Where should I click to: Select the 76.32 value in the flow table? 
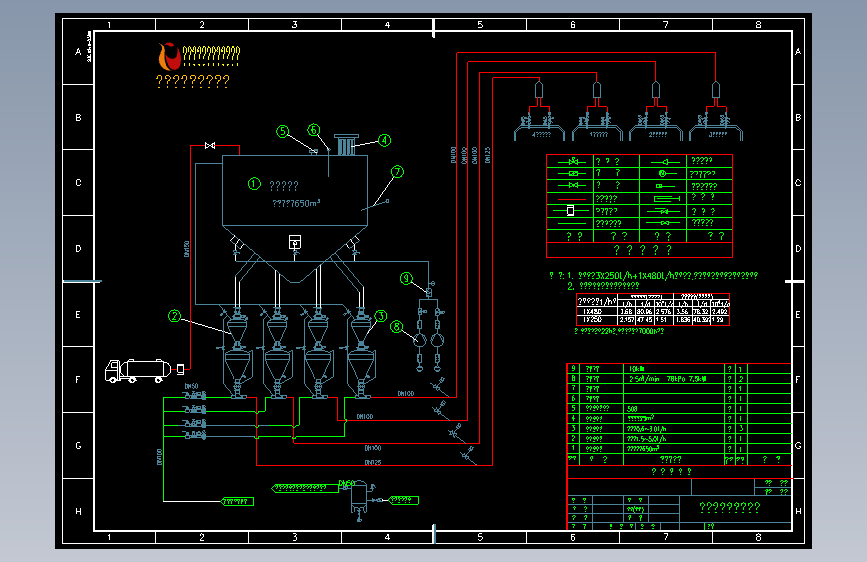[x=701, y=311]
